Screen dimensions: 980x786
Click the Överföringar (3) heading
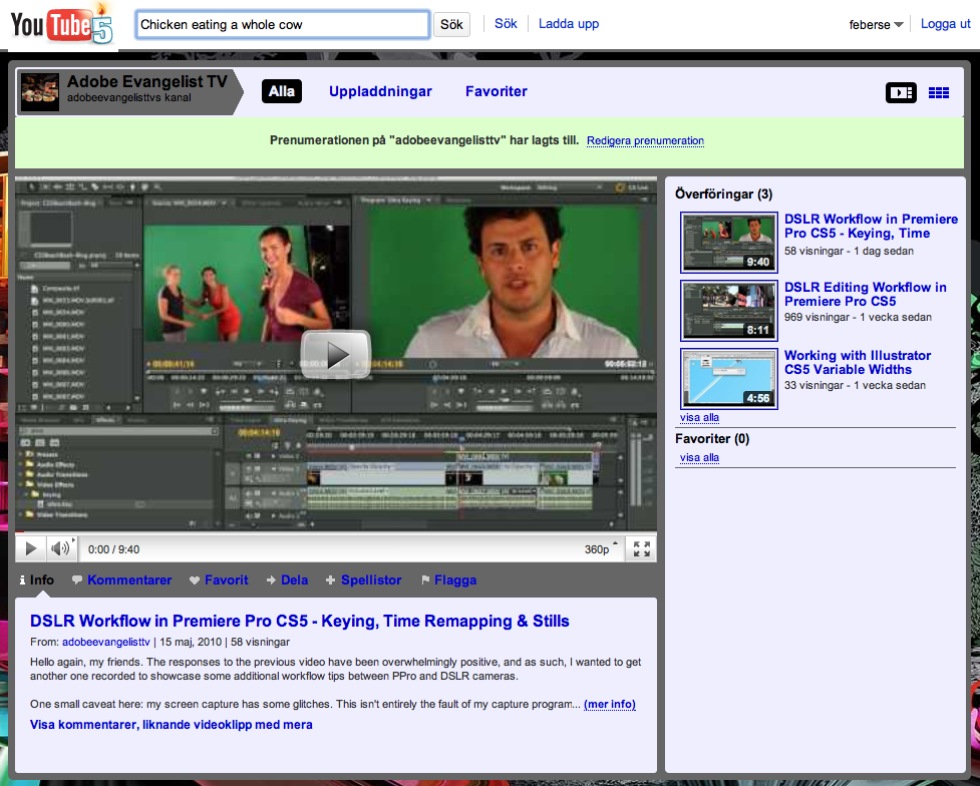pyautogui.click(x=724, y=194)
